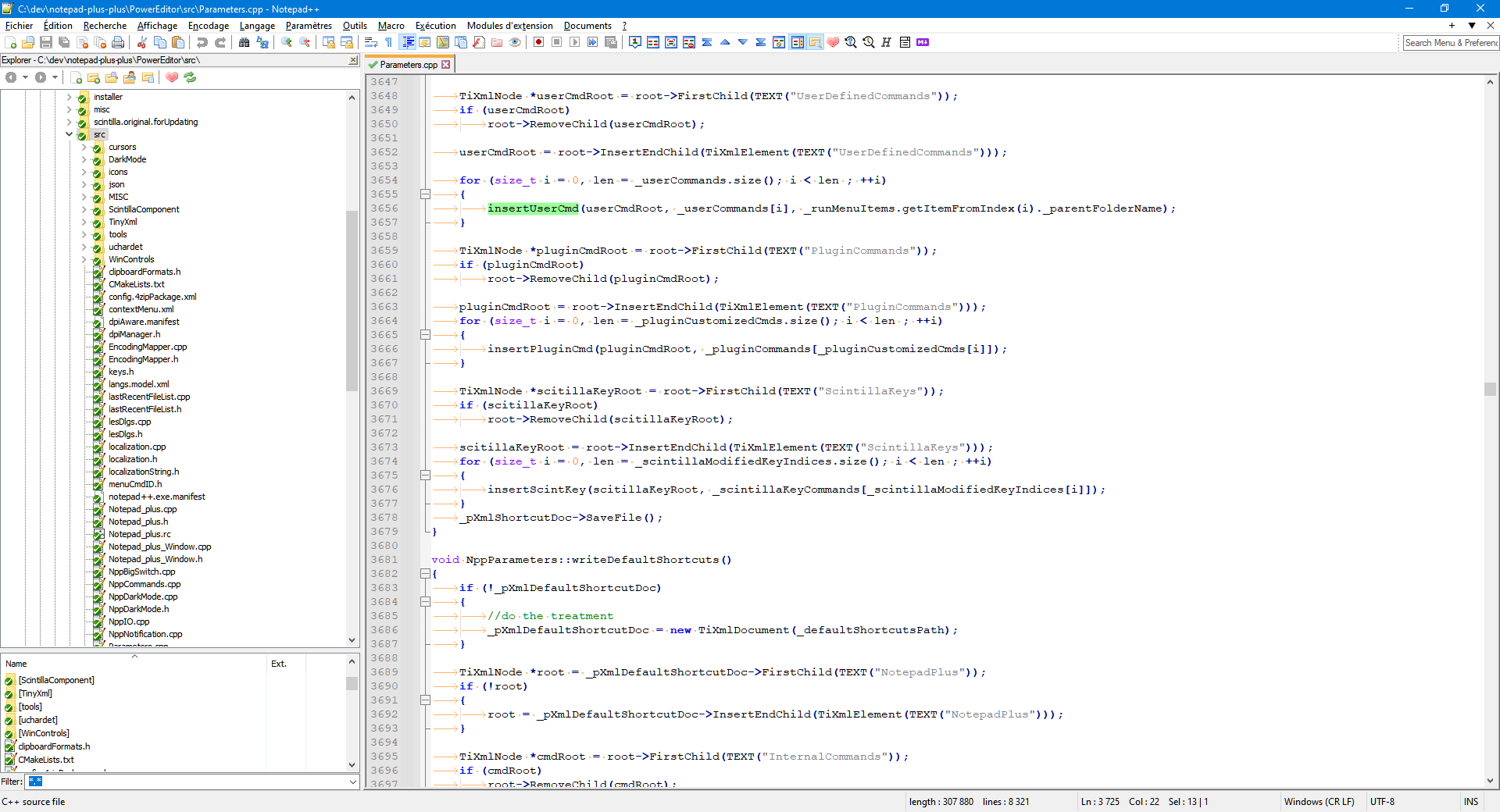Play back the recorded macro icon
The height and width of the screenshot is (812, 1500).
click(575, 42)
